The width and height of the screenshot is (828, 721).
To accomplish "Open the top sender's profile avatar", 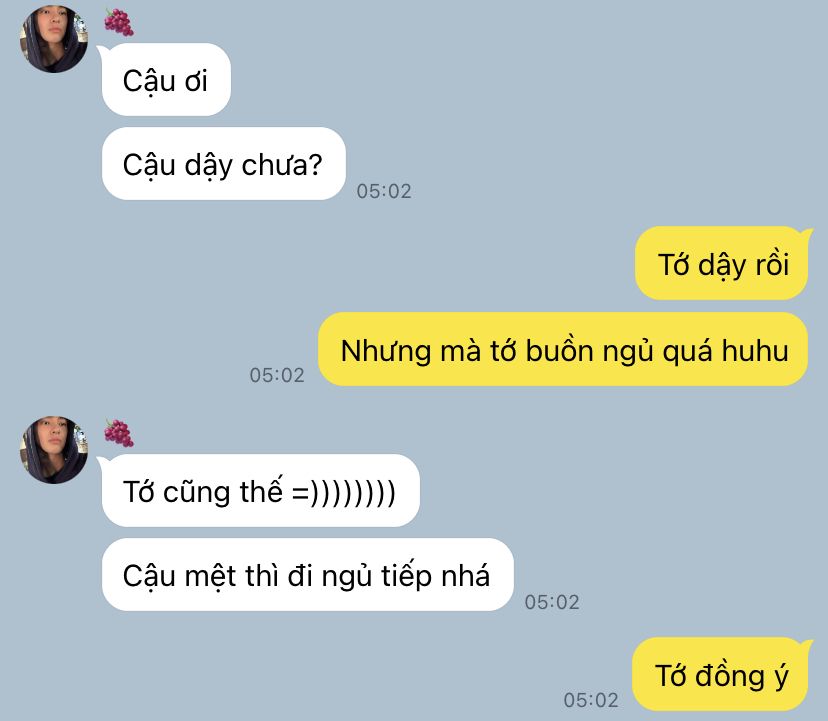I will tap(54, 39).
